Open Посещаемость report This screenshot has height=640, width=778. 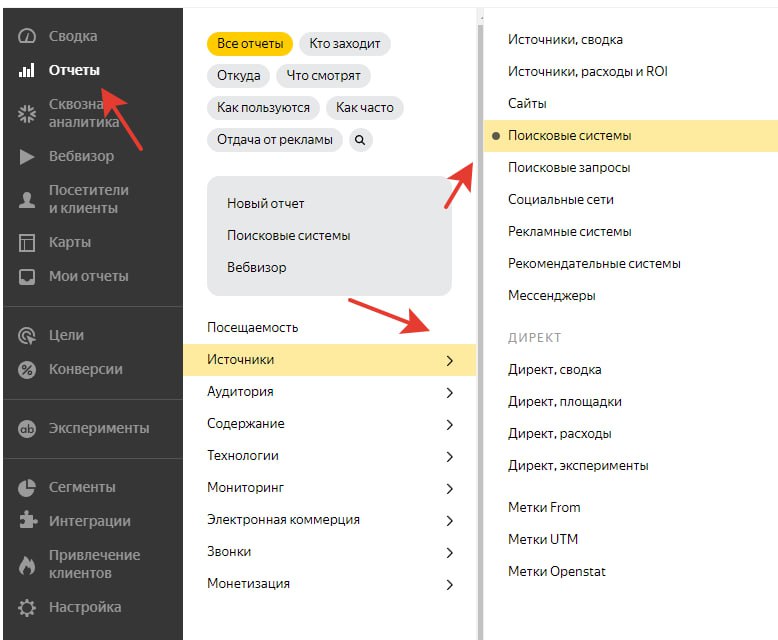[253, 327]
